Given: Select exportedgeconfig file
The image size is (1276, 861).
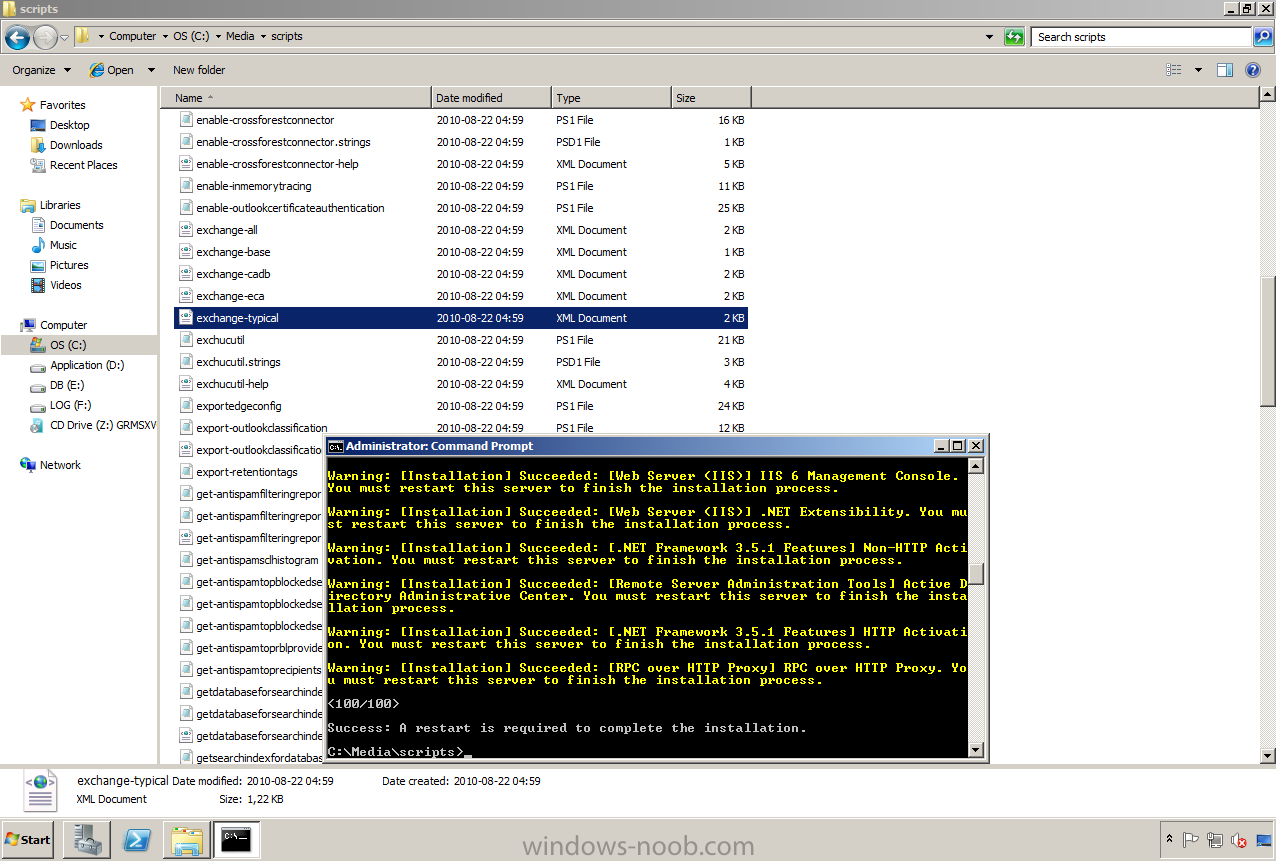Looking at the screenshot, I should pos(239,406).
